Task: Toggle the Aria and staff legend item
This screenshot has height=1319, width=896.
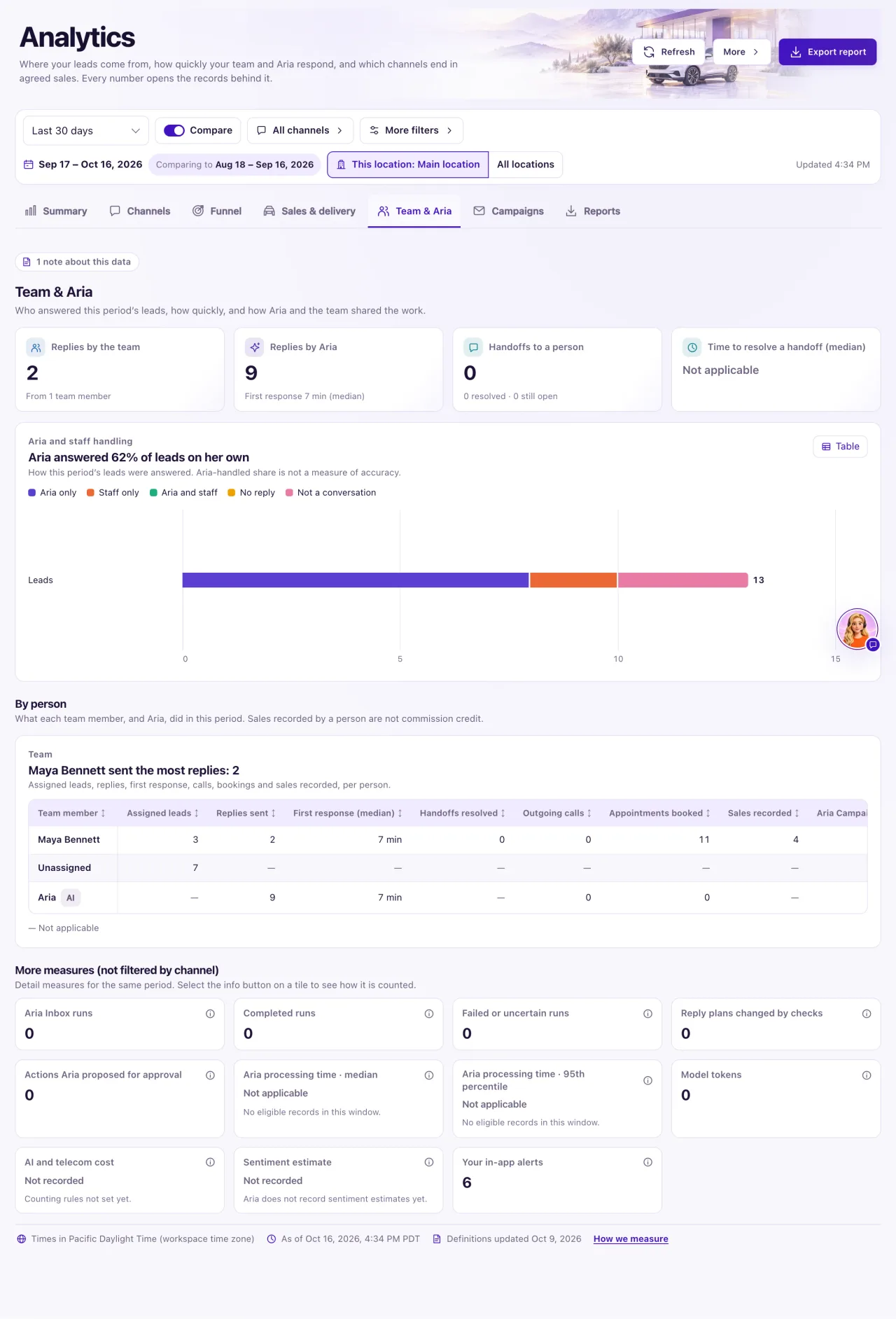Action: coord(183,493)
